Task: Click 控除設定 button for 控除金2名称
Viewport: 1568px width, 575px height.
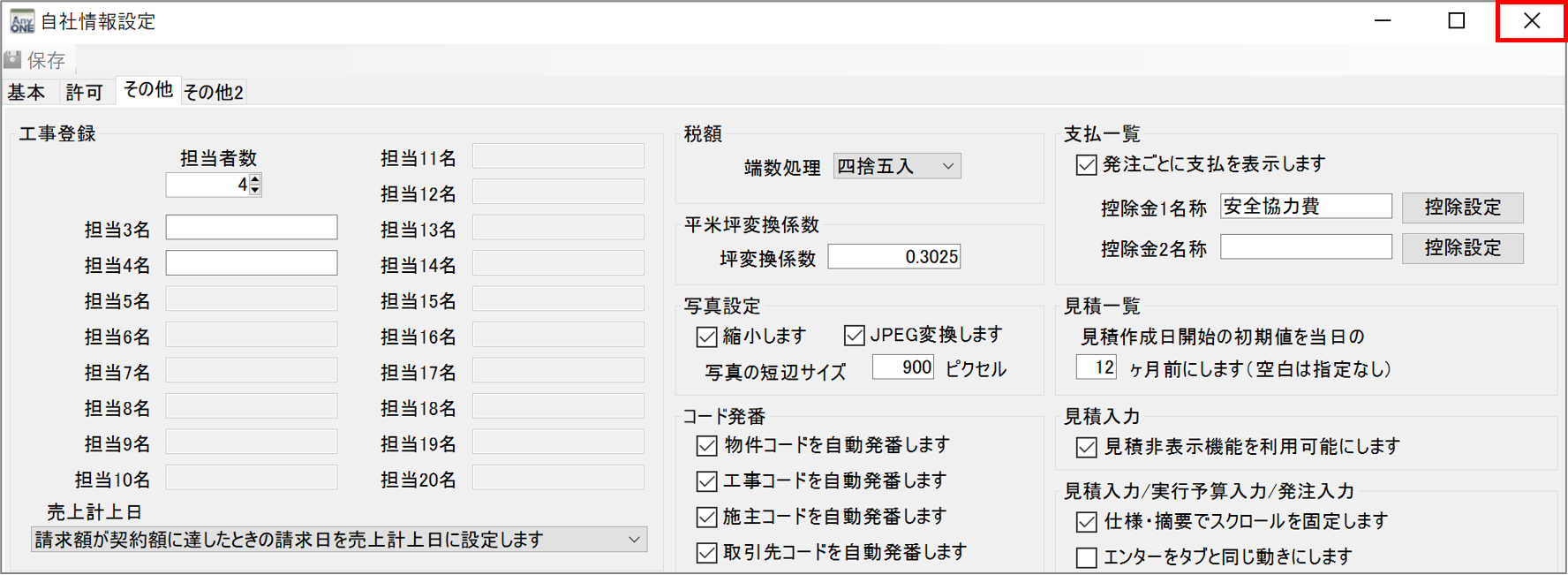Action: (x=1462, y=248)
